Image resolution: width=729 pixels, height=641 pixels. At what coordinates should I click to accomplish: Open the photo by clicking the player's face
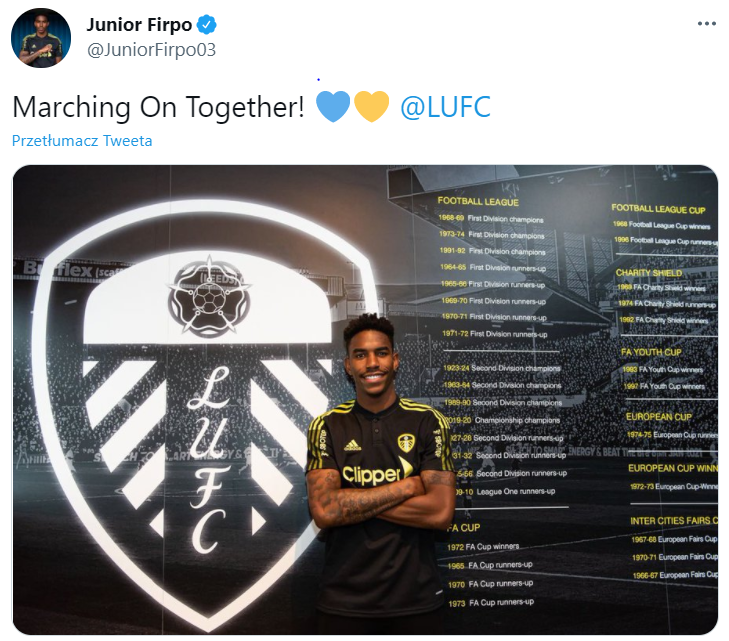coord(372,360)
